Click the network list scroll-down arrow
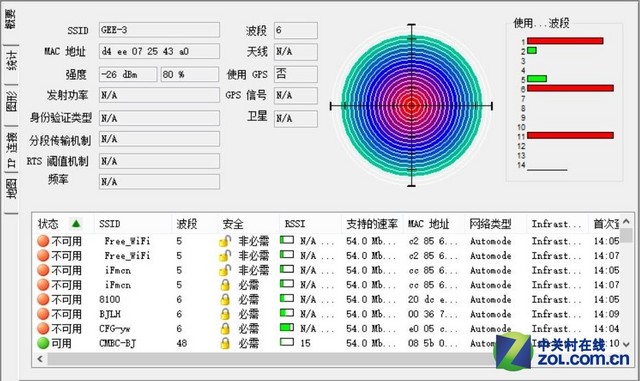 coord(627,344)
